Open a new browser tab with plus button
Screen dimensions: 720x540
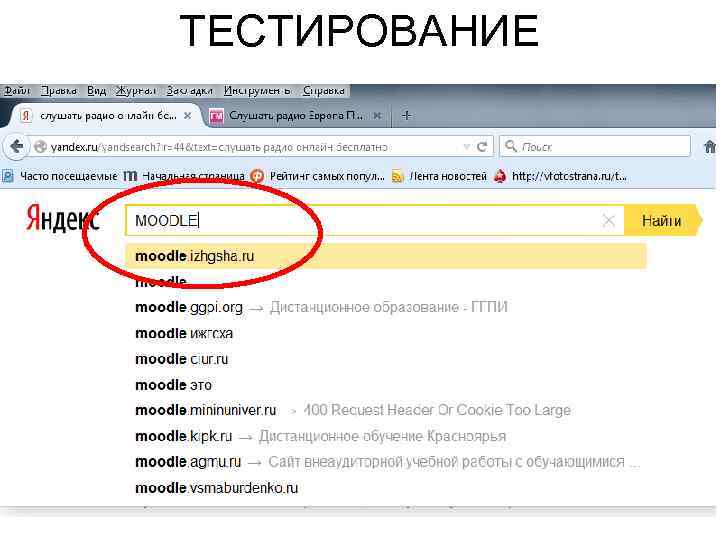(406, 116)
